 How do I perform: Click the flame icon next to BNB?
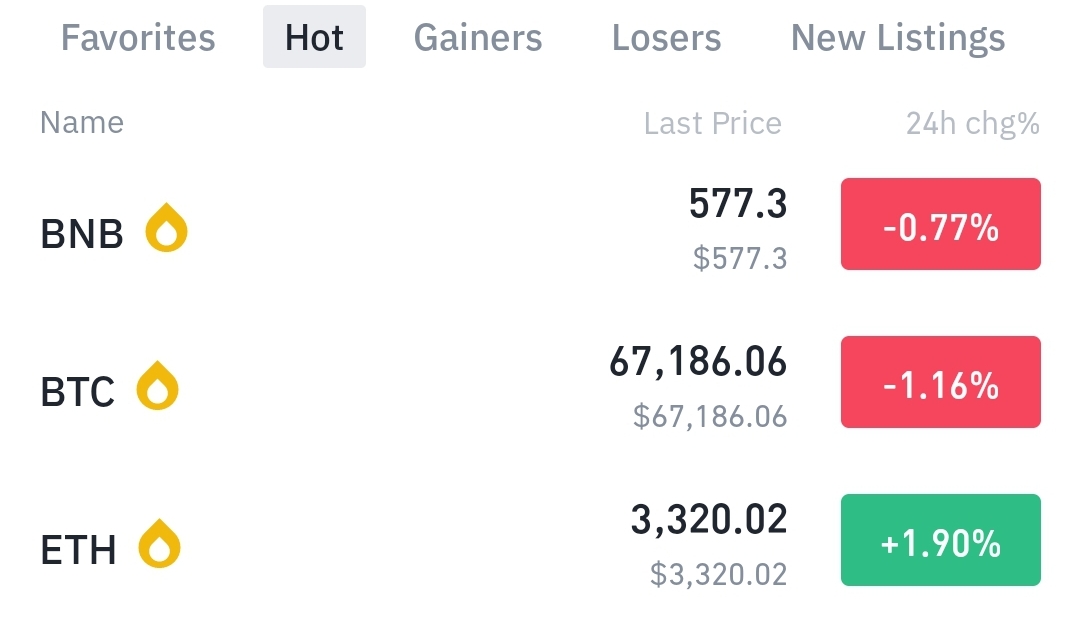click(x=166, y=228)
